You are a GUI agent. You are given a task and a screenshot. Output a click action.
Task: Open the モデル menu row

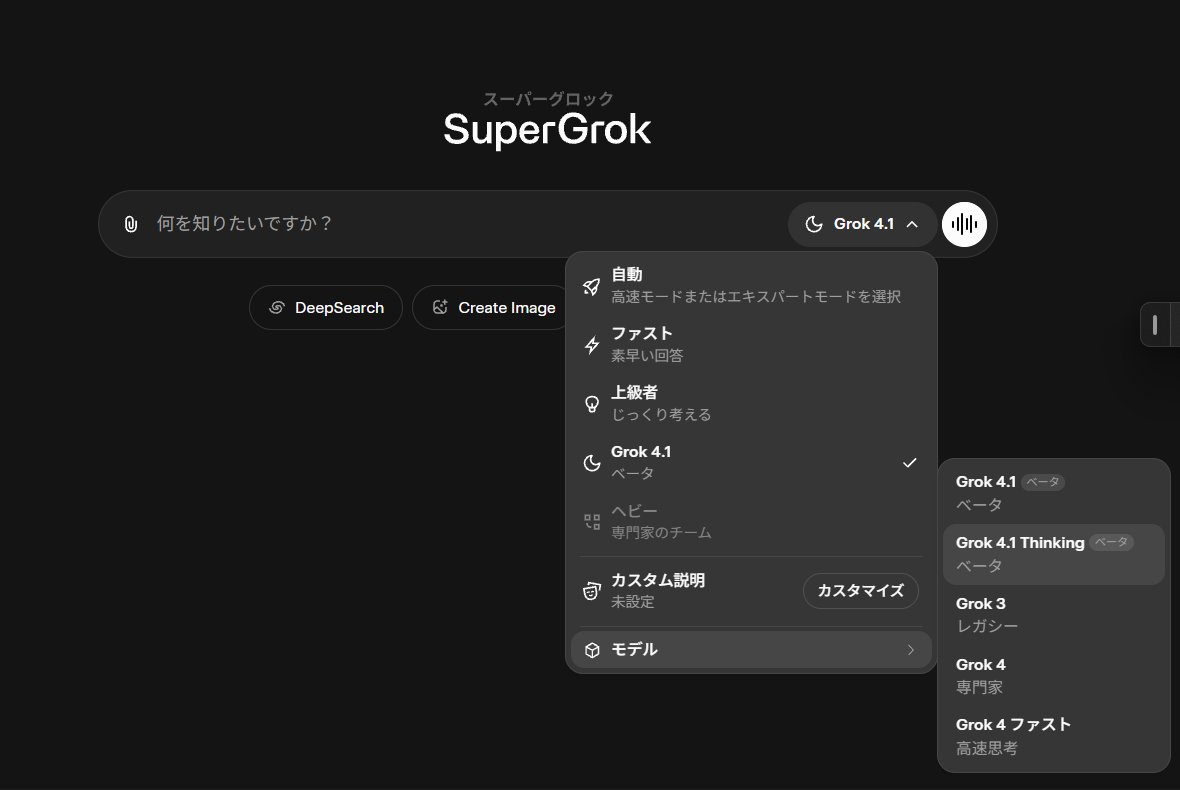tap(751, 650)
